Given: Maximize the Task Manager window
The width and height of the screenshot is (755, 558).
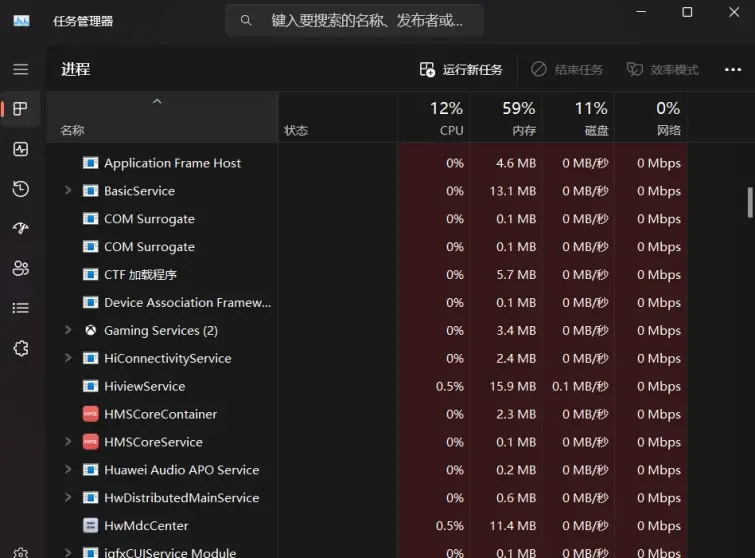Looking at the screenshot, I should click(x=687, y=12).
